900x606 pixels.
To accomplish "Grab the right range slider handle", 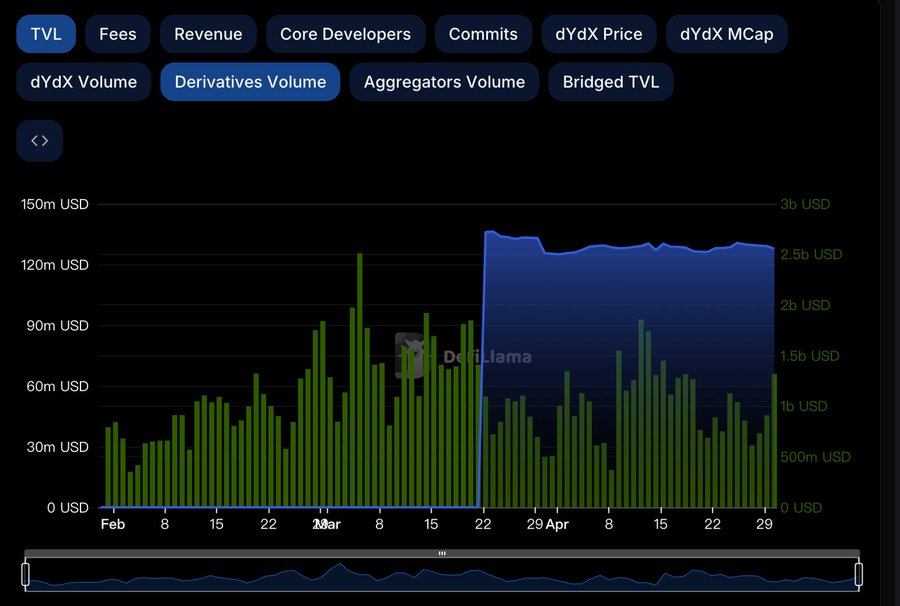I will coord(859,574).
